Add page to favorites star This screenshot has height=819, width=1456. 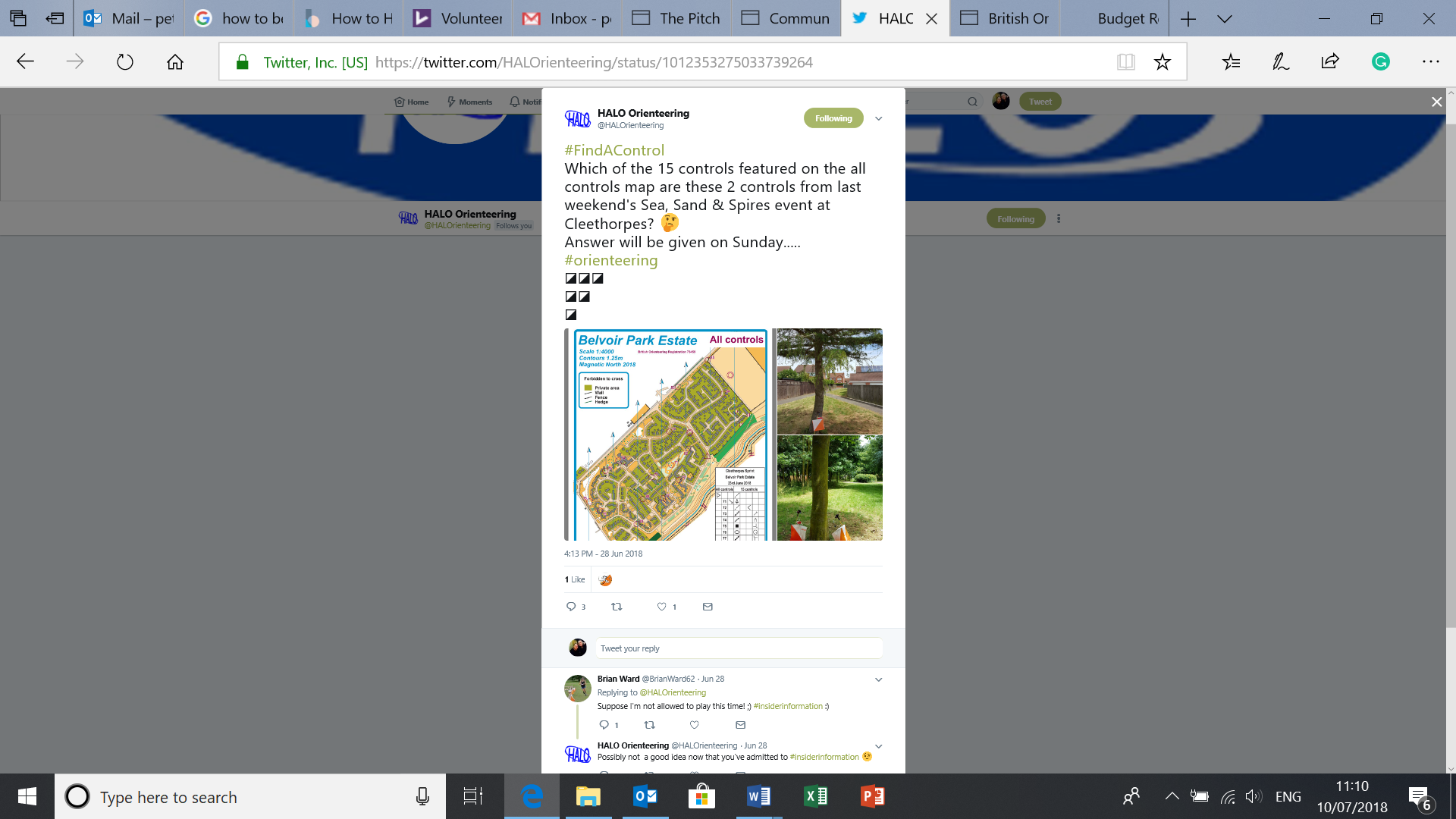1162,62
